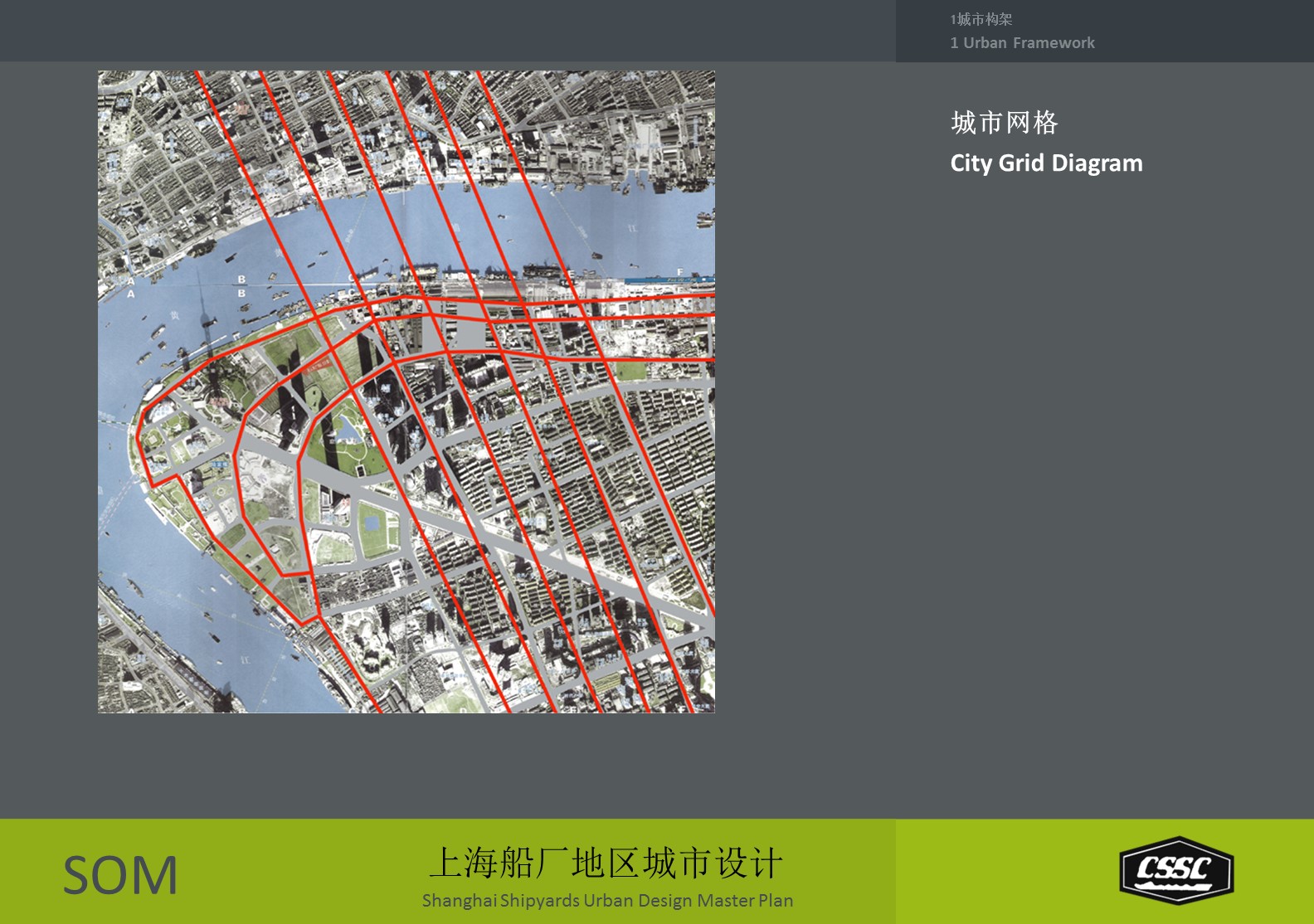Screen dimensions: 1314x924
Task: Click the Chinese title 上海船厂地区城市设计
Action: pos(606,863)
